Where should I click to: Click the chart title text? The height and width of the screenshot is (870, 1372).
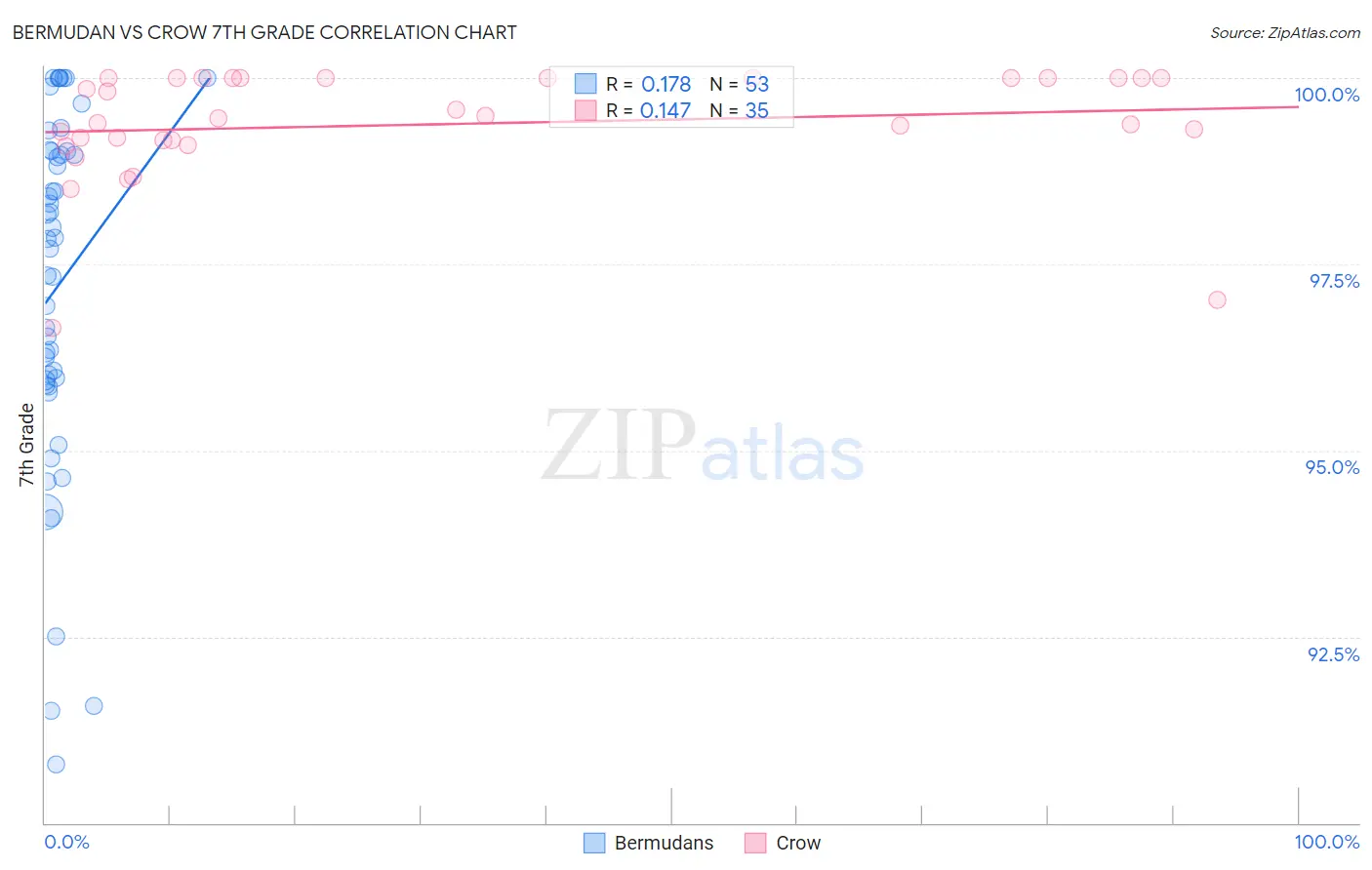pos(264,32)
